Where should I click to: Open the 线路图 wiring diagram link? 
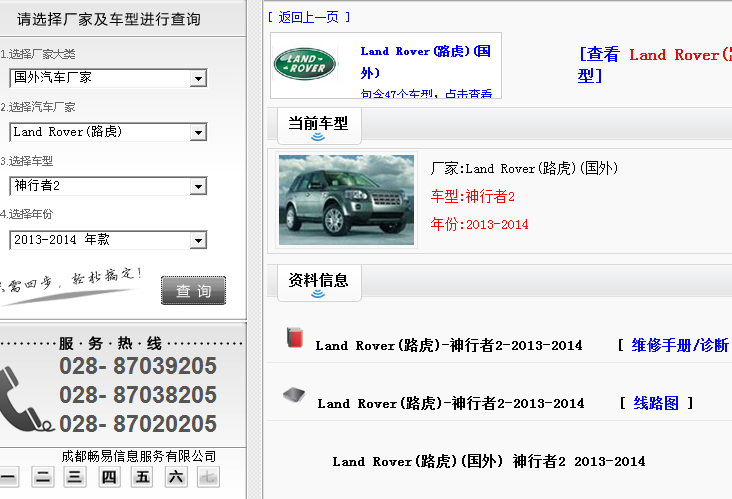coord(656,403)
